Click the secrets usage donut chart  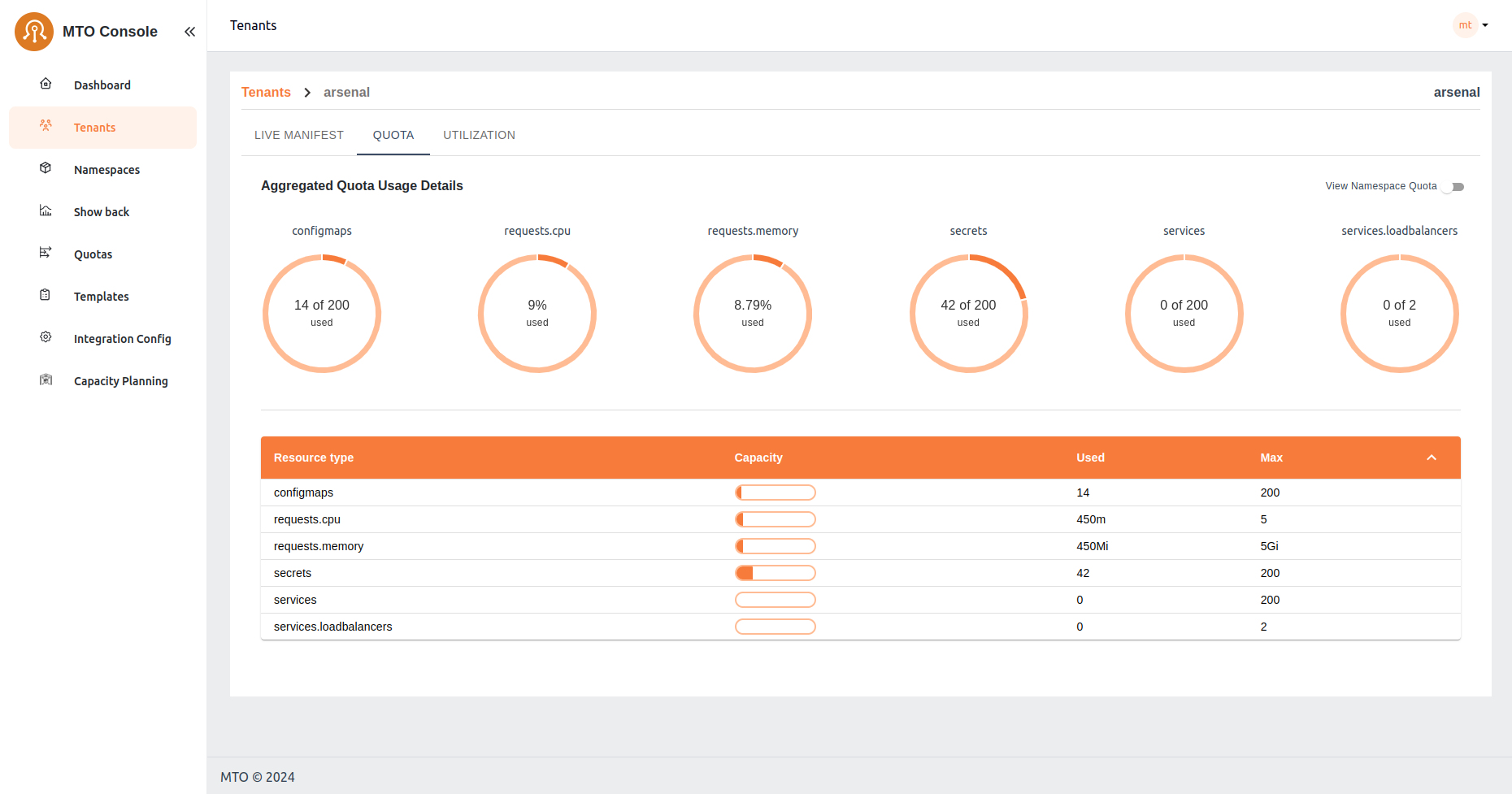pyautogui.click(x=968, y=314)
